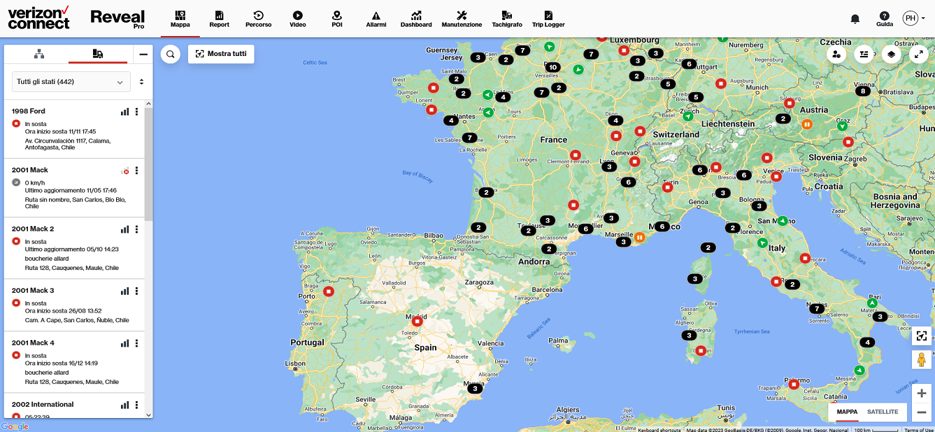Viewport: 935px width, 432px height.
Task: Select the 2001 Mack 3 vehicle entry
Action: 76,304
